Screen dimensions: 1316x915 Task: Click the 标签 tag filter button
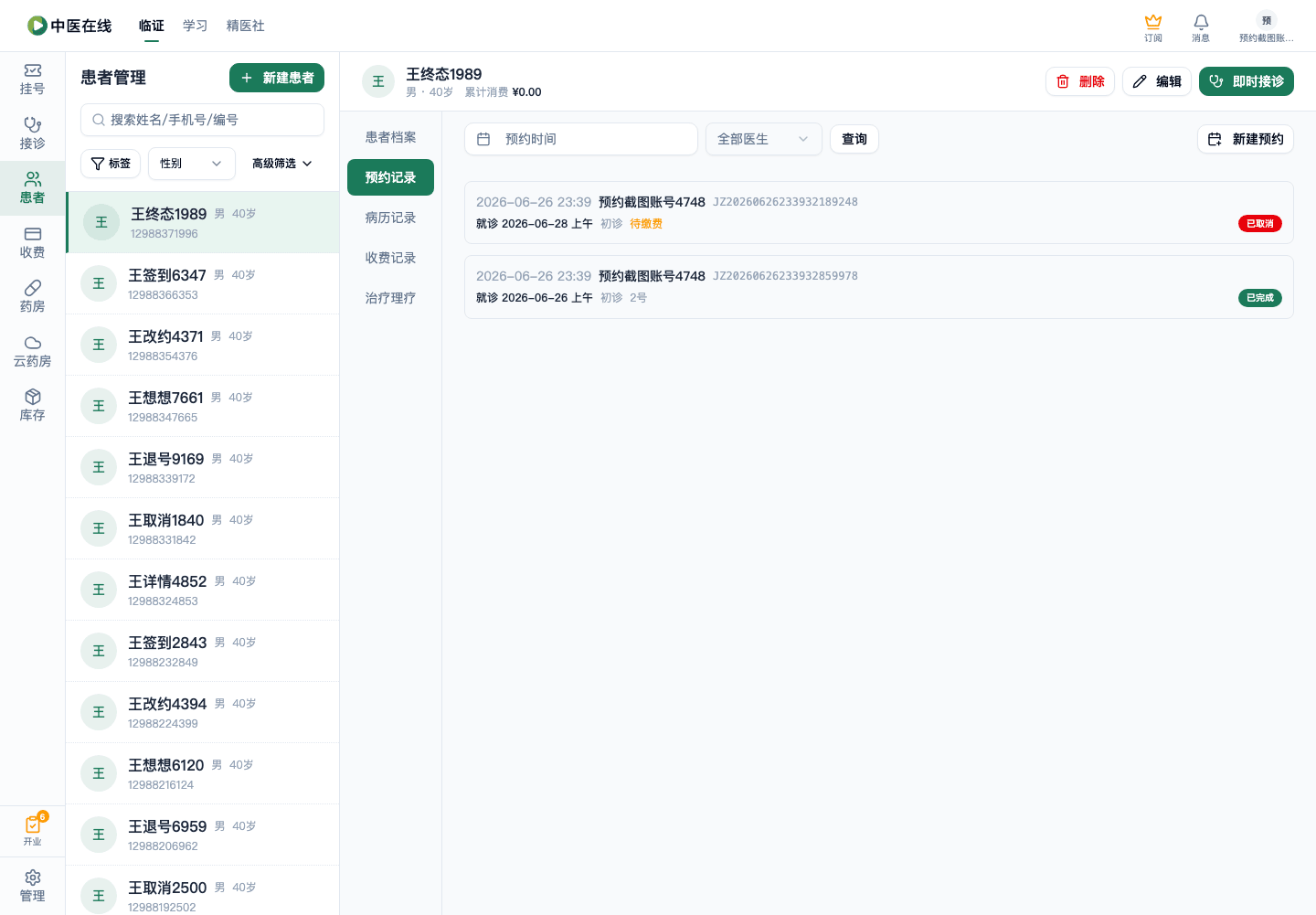coord(111,164)
